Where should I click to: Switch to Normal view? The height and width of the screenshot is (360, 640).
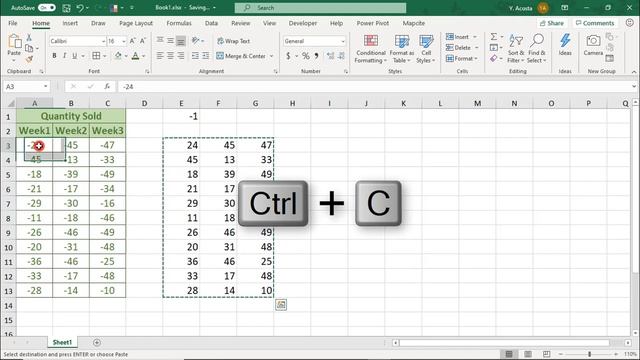point(509,354)
